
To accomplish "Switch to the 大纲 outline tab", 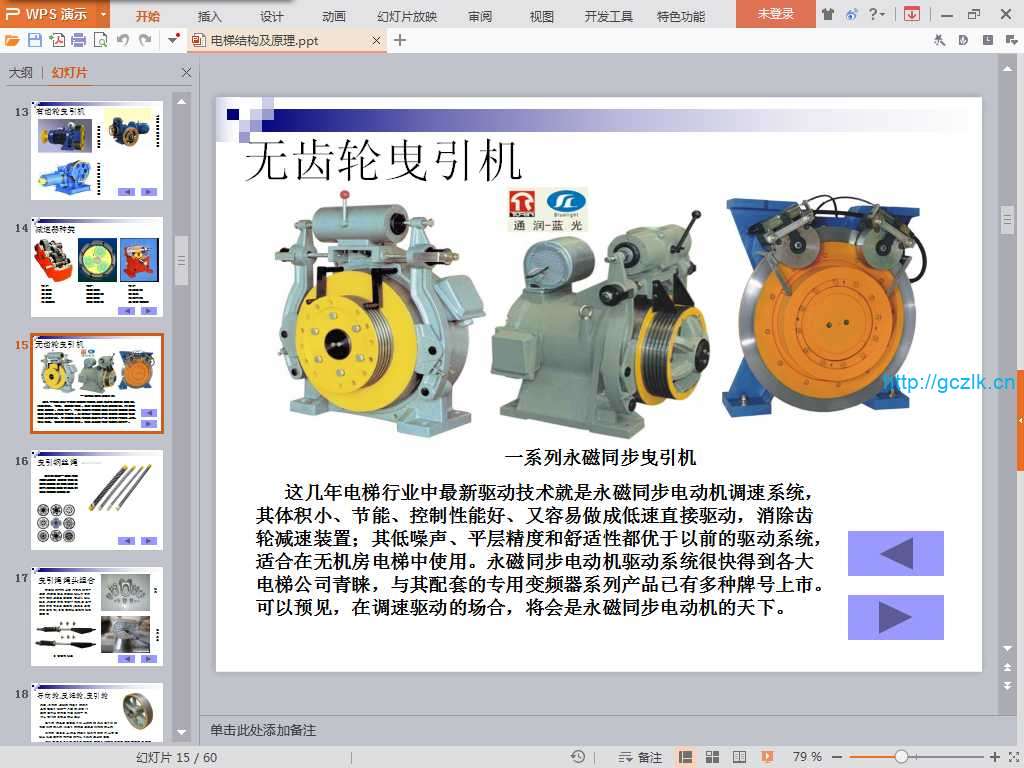I will point(20,73).
